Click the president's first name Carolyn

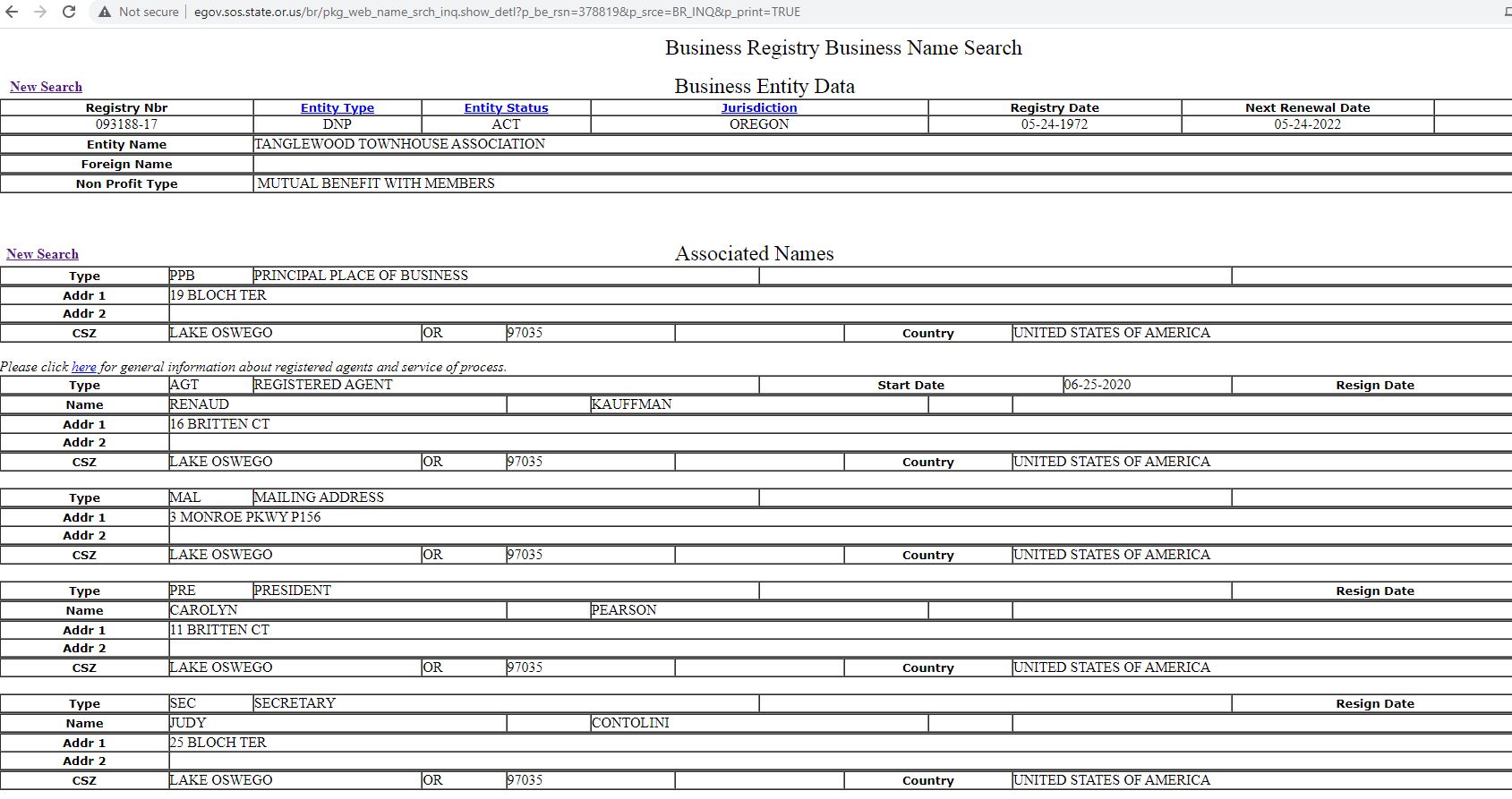pos(203,610)
